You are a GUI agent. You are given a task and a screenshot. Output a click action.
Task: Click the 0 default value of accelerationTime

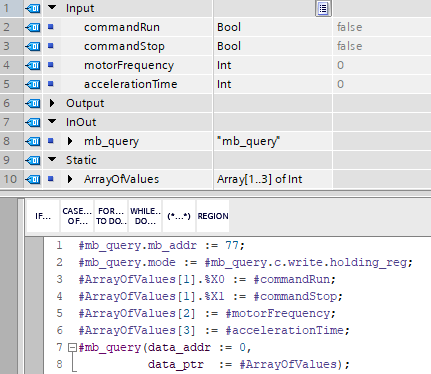(340, 84)
